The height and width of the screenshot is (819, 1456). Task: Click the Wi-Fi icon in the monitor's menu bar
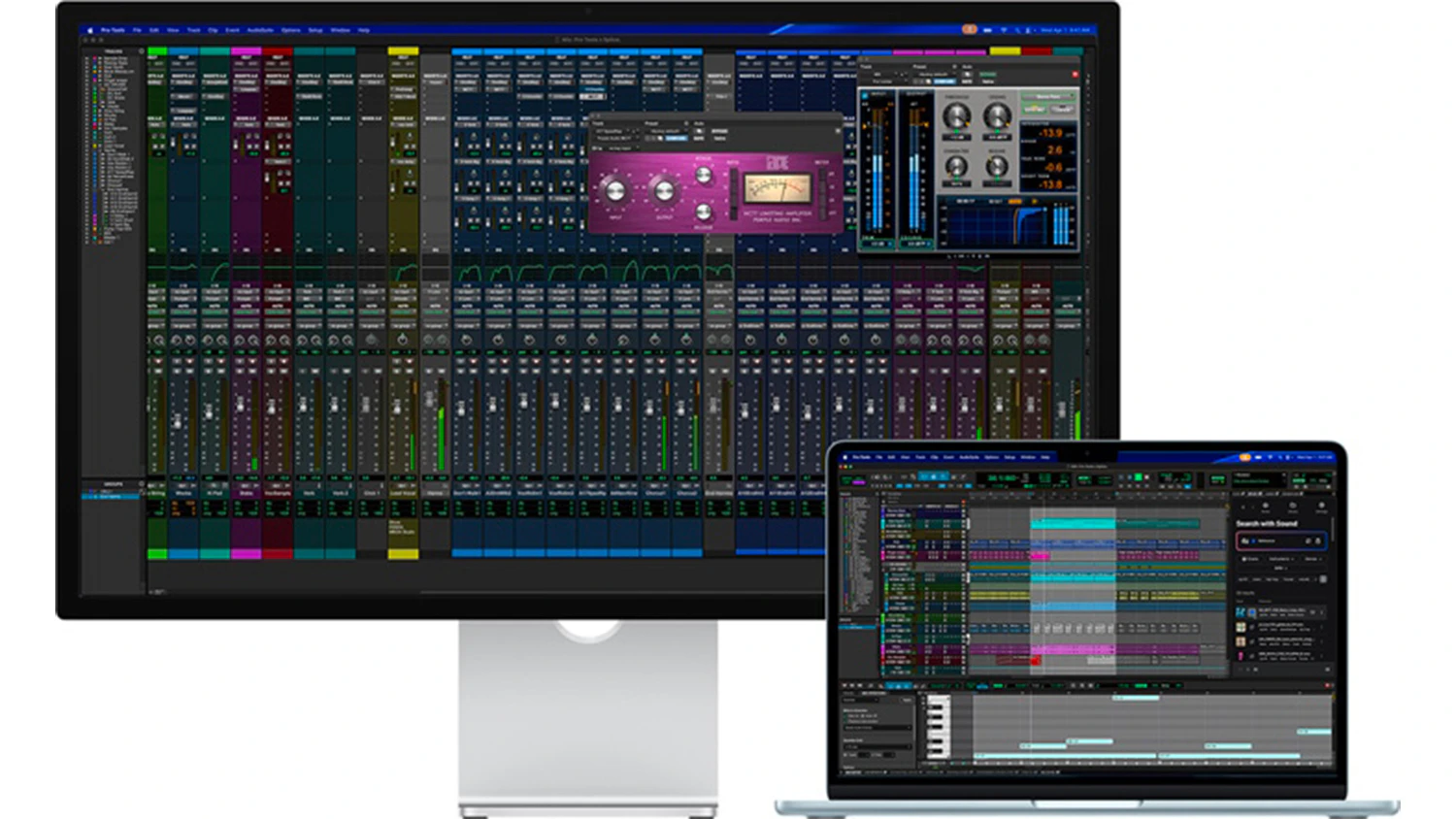pyautogui.click(x=1003, y=30)
